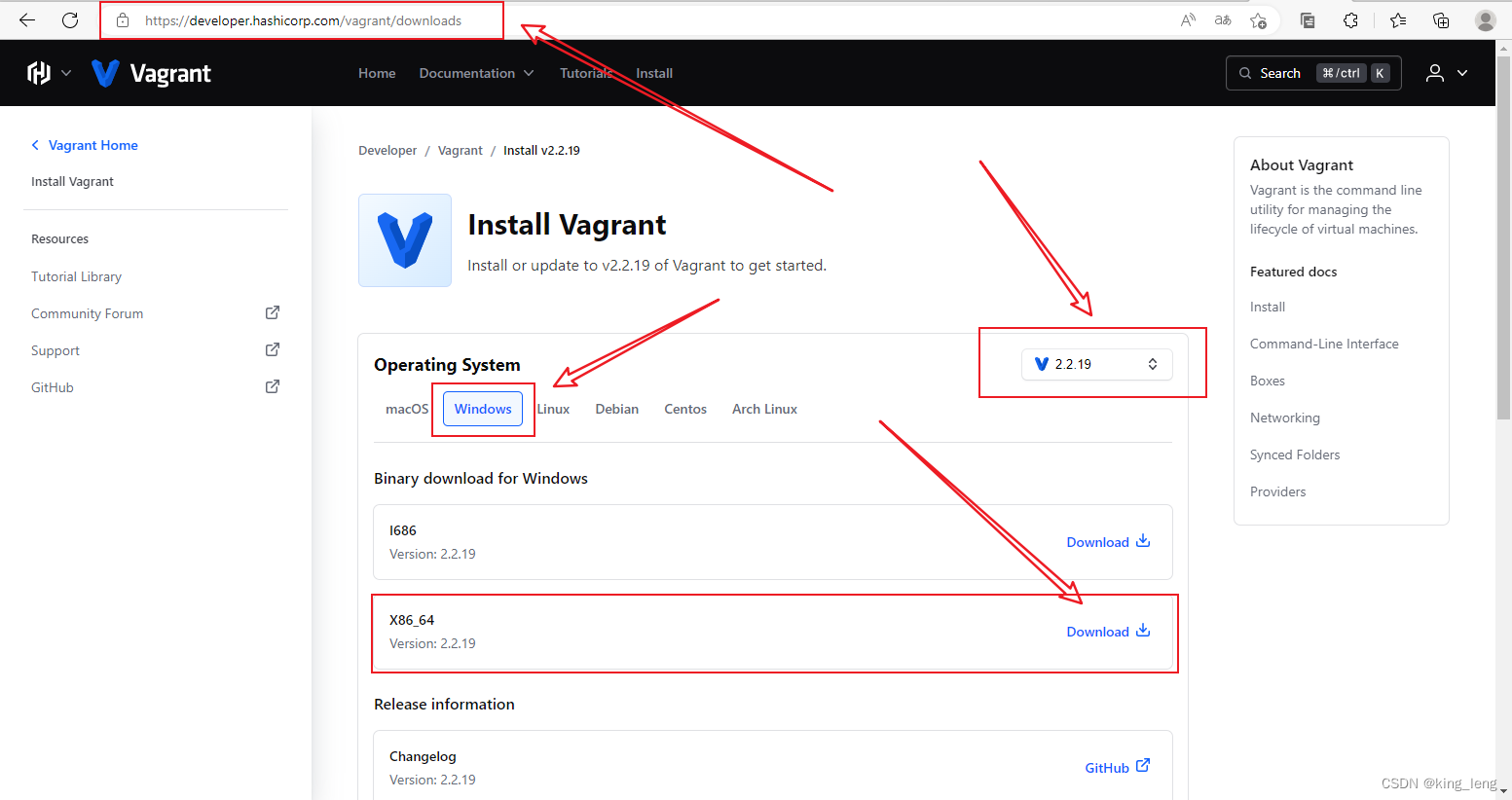Open the translate page icon
This screenshot has height=800, width=1512.
click(1223, 20)
